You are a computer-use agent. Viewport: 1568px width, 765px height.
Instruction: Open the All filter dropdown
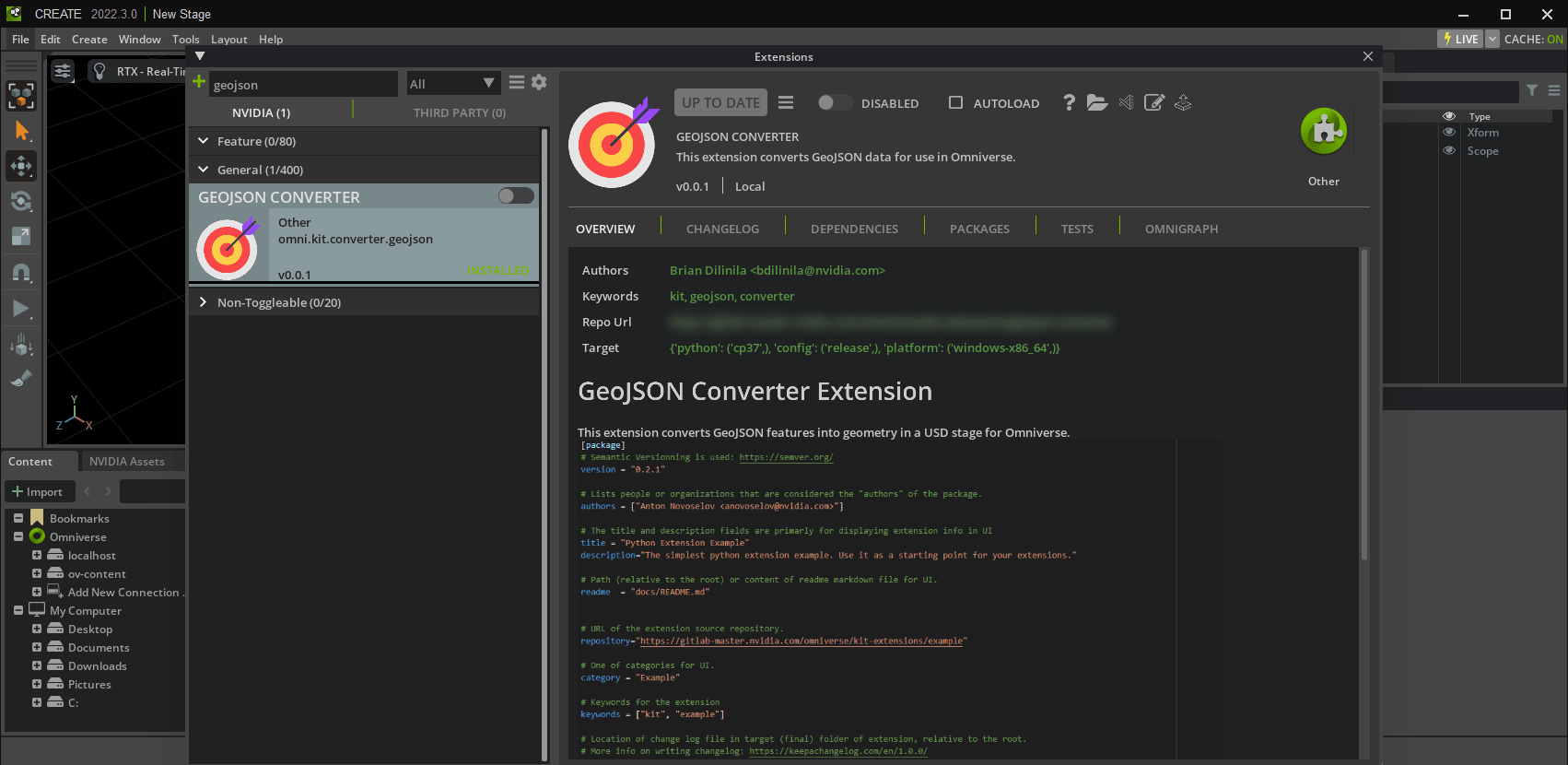click(452, 84)
